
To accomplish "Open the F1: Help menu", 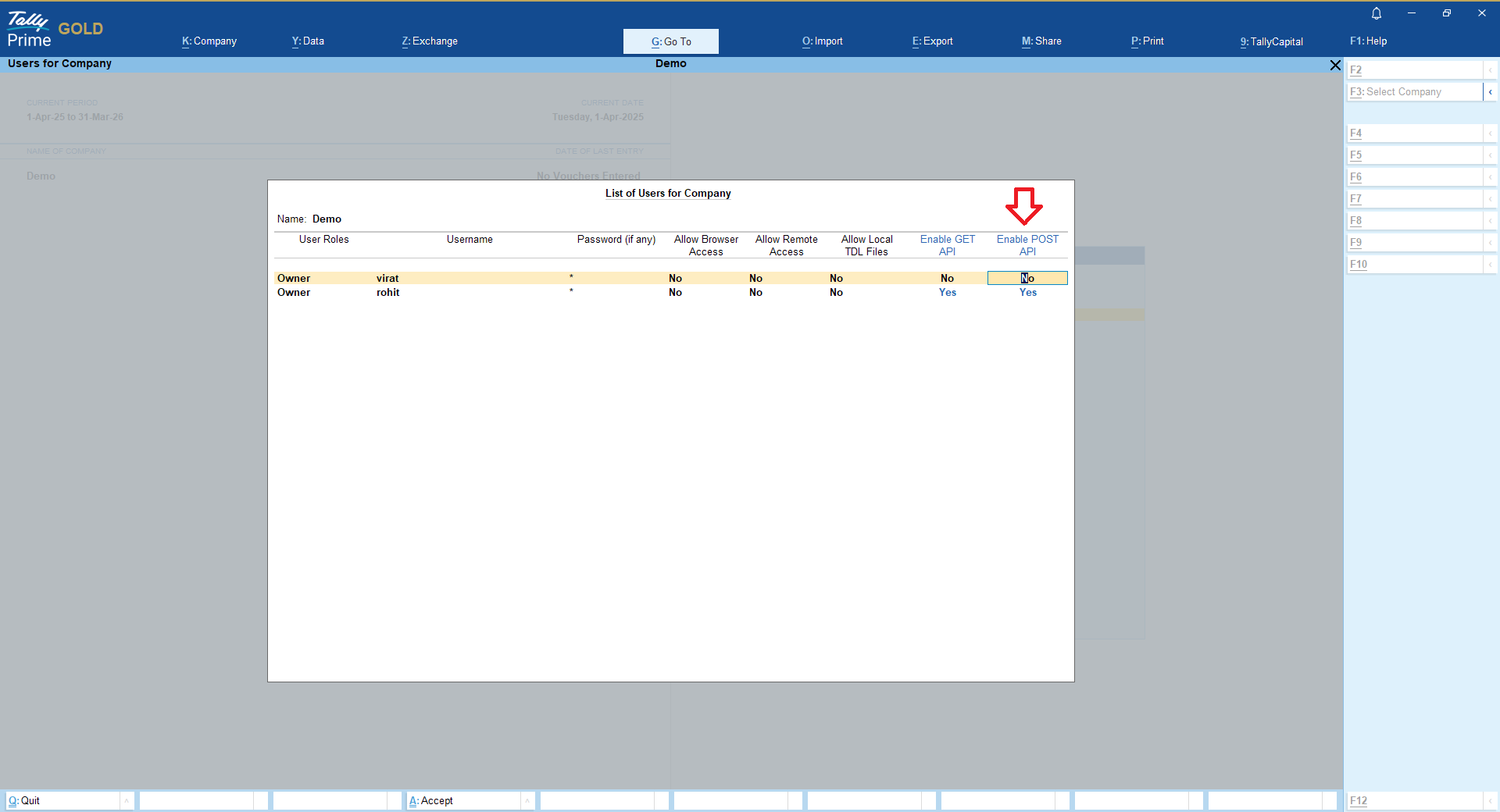I will (1368, 41).
